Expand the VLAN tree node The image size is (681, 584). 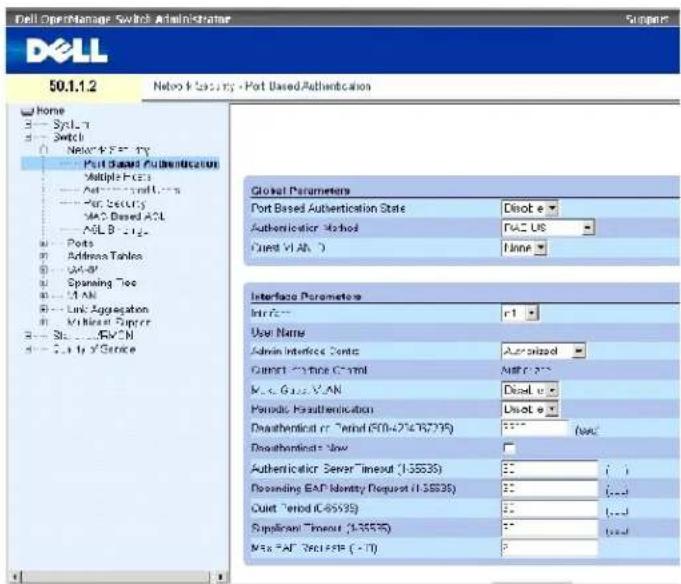[x=43, y=296]
